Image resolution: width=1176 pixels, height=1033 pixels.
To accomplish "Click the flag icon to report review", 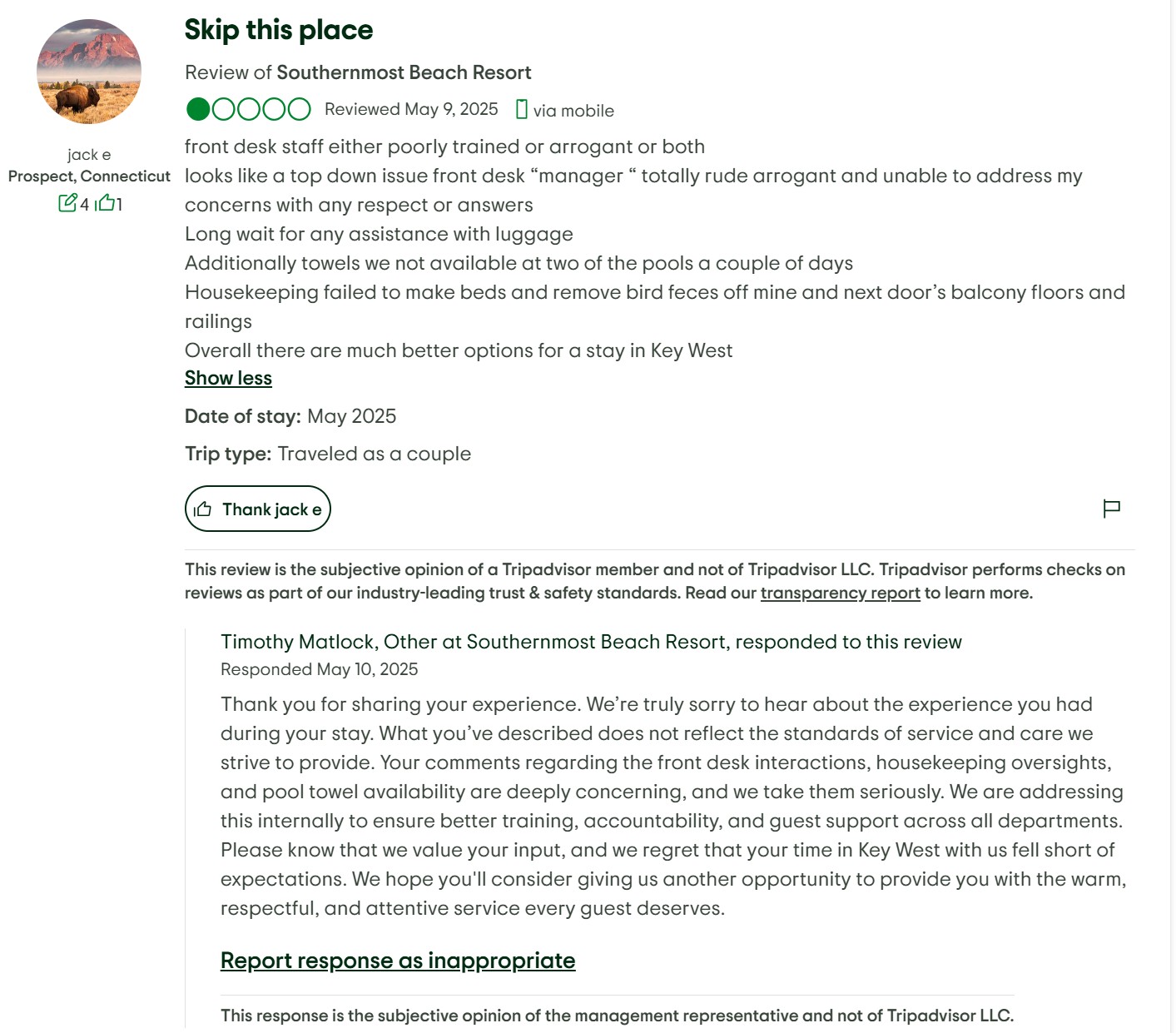I will click(1111, 509).
